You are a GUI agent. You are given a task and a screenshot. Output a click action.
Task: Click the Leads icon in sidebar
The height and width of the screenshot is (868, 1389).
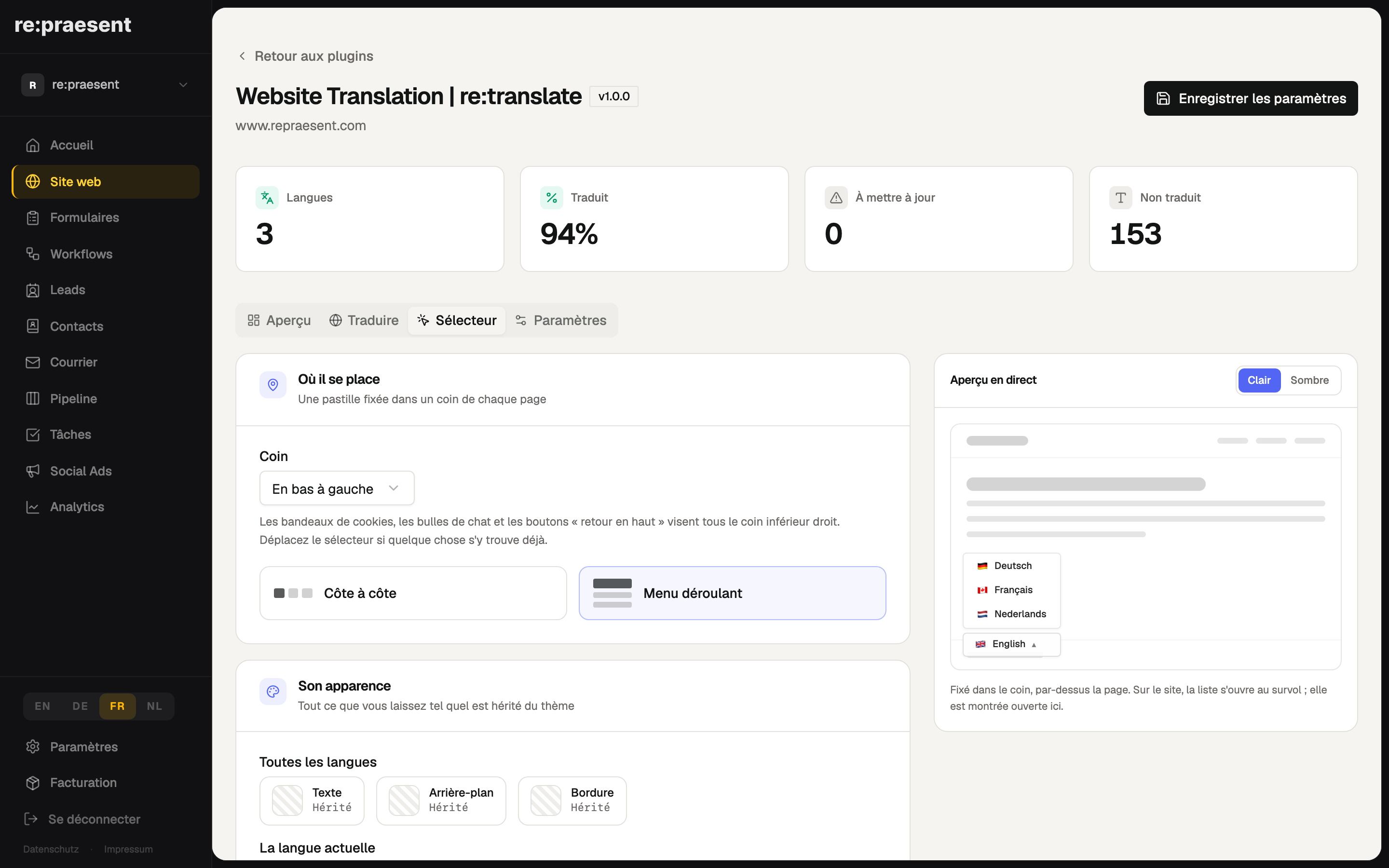33,290
